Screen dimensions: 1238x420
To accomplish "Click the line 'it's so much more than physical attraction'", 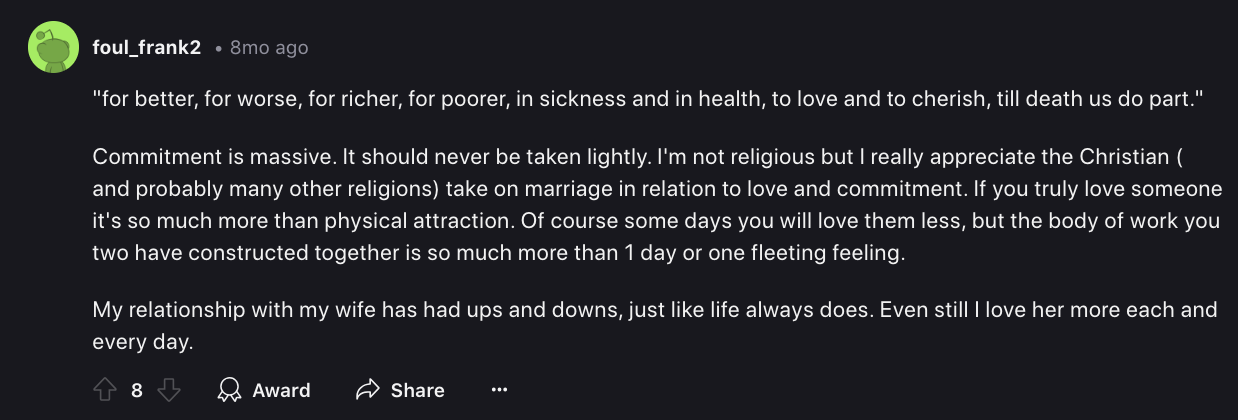I will click(655, 221).
